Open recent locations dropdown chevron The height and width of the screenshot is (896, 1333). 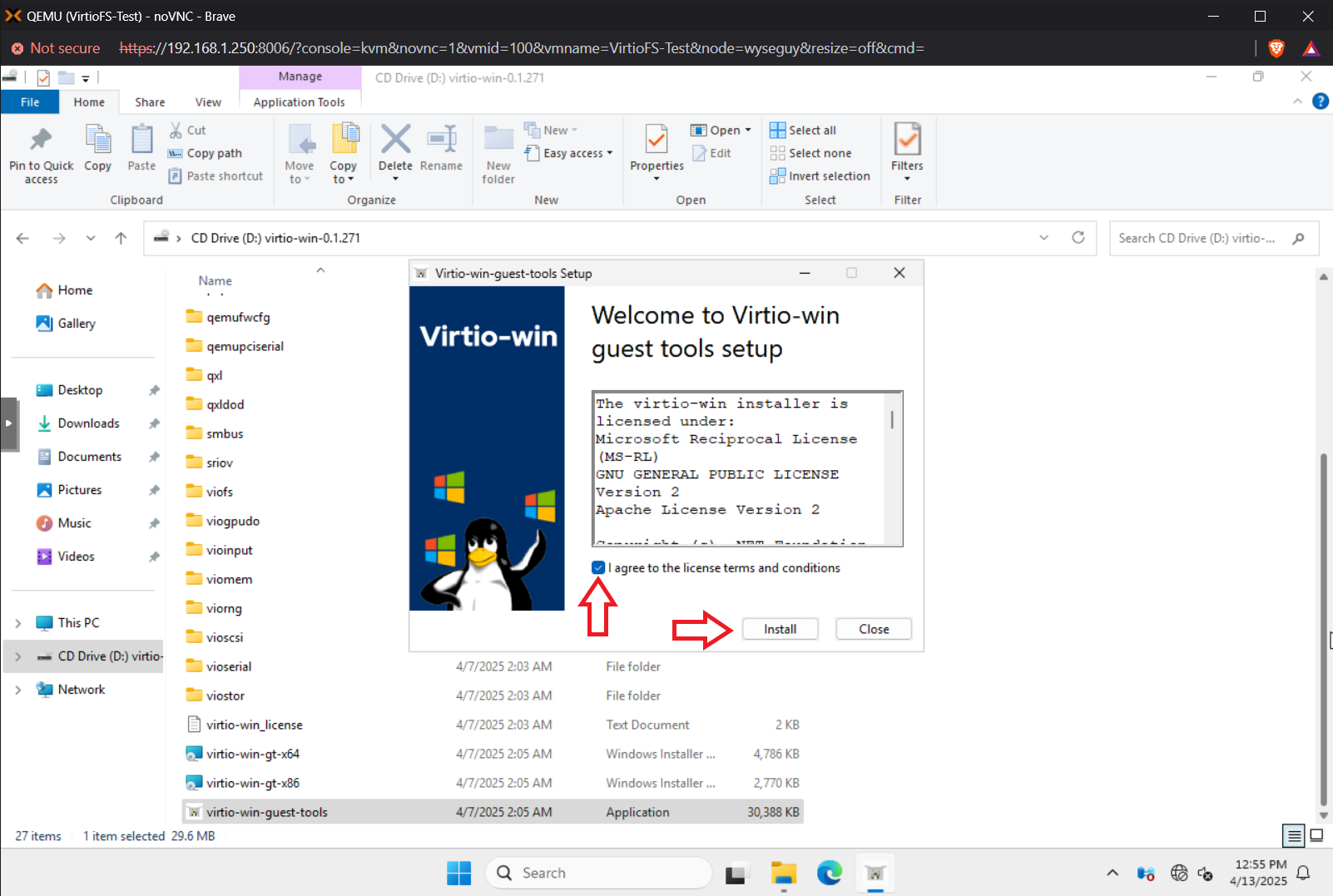[90, 238]
